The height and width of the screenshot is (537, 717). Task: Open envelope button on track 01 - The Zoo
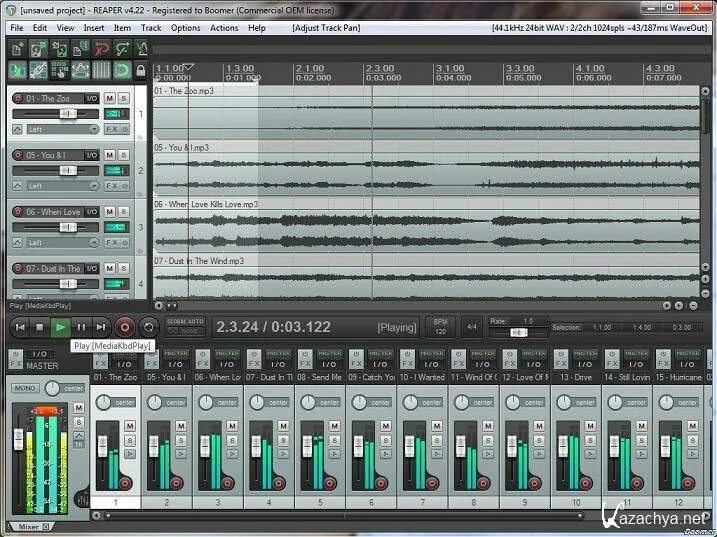coord(17,129)
